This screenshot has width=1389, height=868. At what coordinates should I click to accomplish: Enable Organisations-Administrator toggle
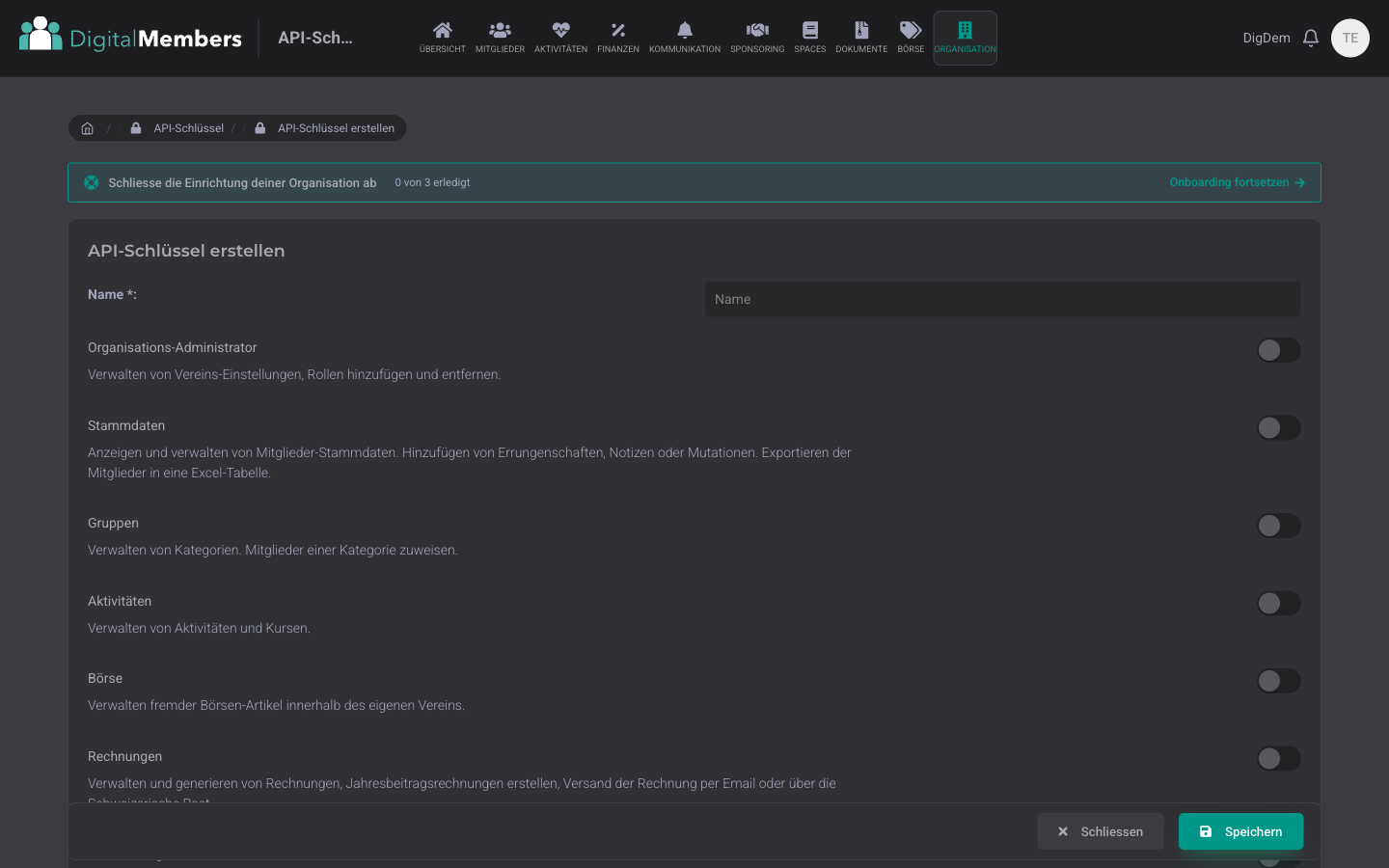1279,350
